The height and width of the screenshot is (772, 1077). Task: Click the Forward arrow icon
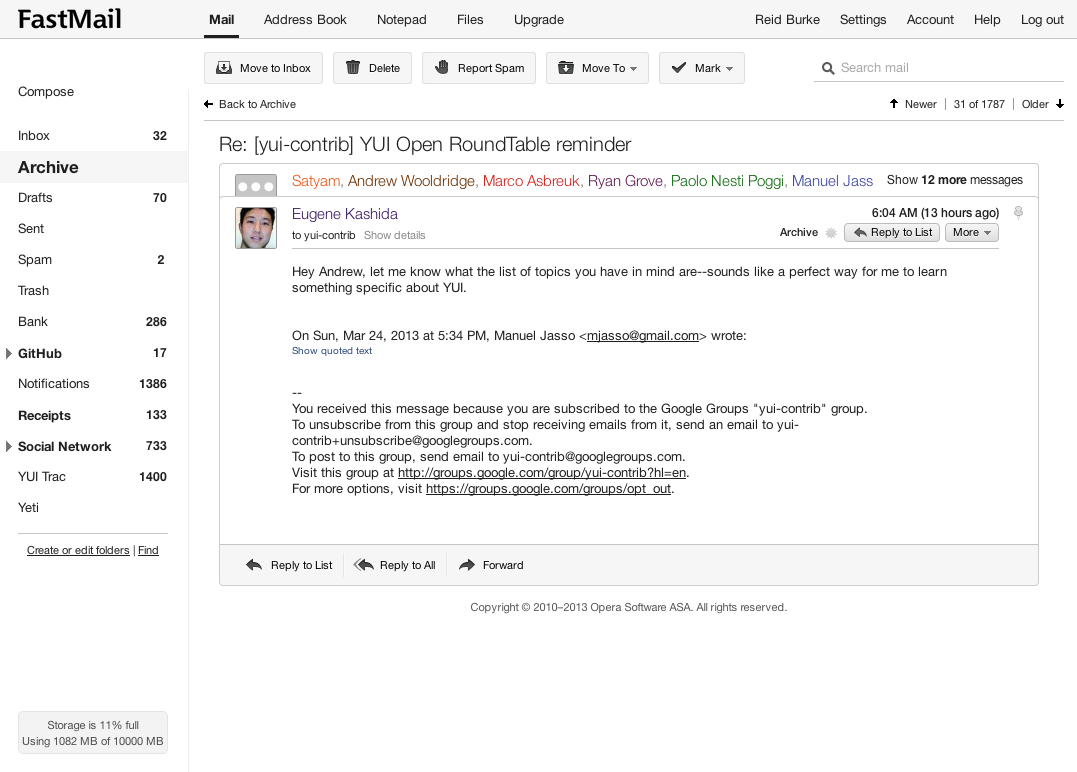(466, 565)
